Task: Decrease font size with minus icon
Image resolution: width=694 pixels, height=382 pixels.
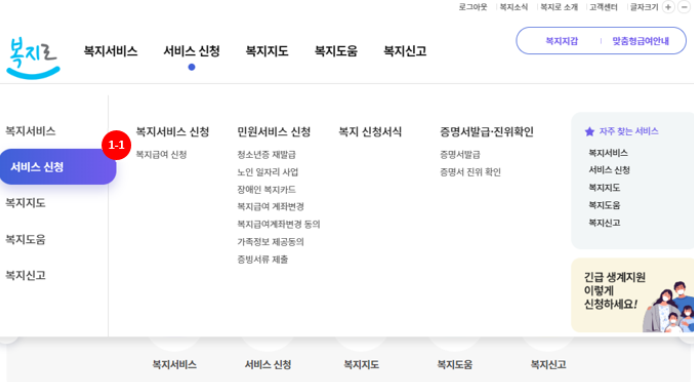Action: coord(684,7)
